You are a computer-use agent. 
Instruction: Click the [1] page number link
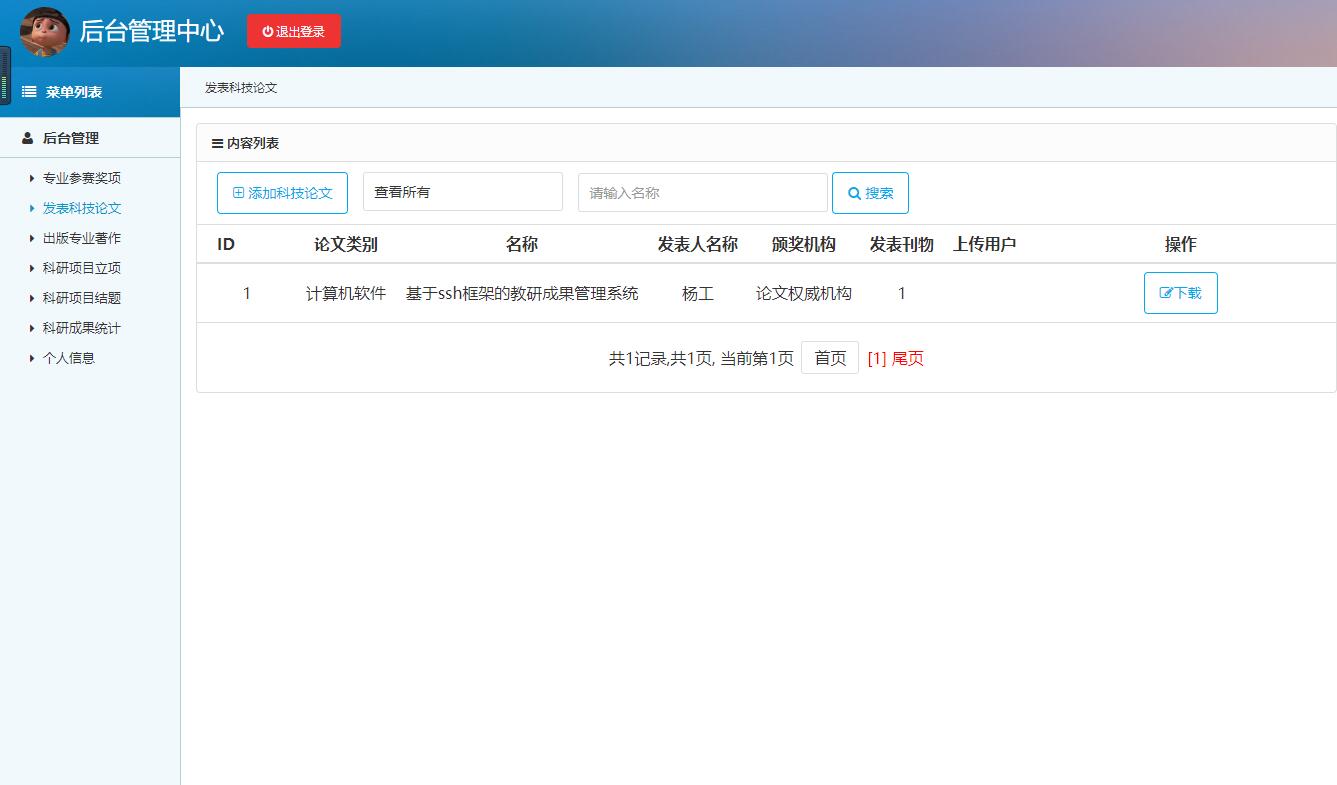(x=877, y=358)
